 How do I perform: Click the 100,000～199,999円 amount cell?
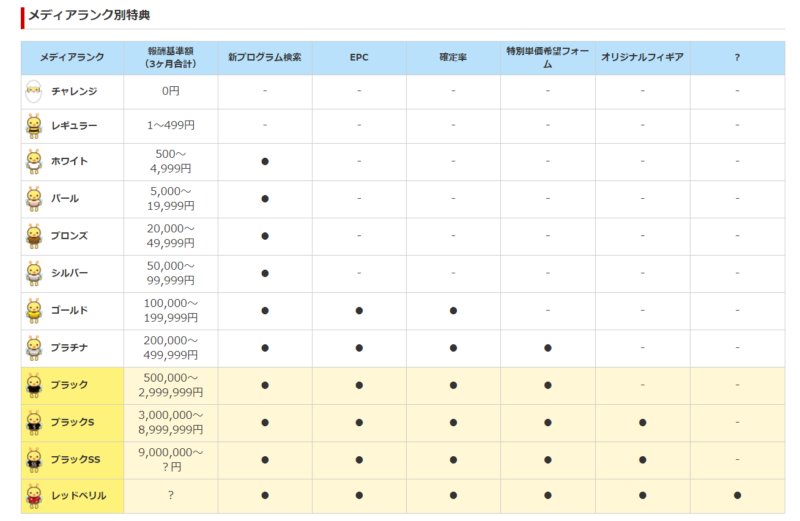(170, 310)
